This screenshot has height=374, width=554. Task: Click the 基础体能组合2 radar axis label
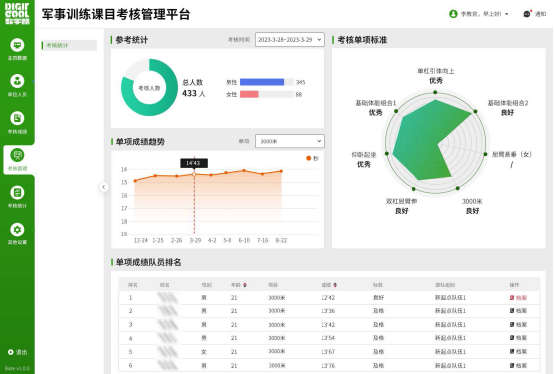point(508,103)
